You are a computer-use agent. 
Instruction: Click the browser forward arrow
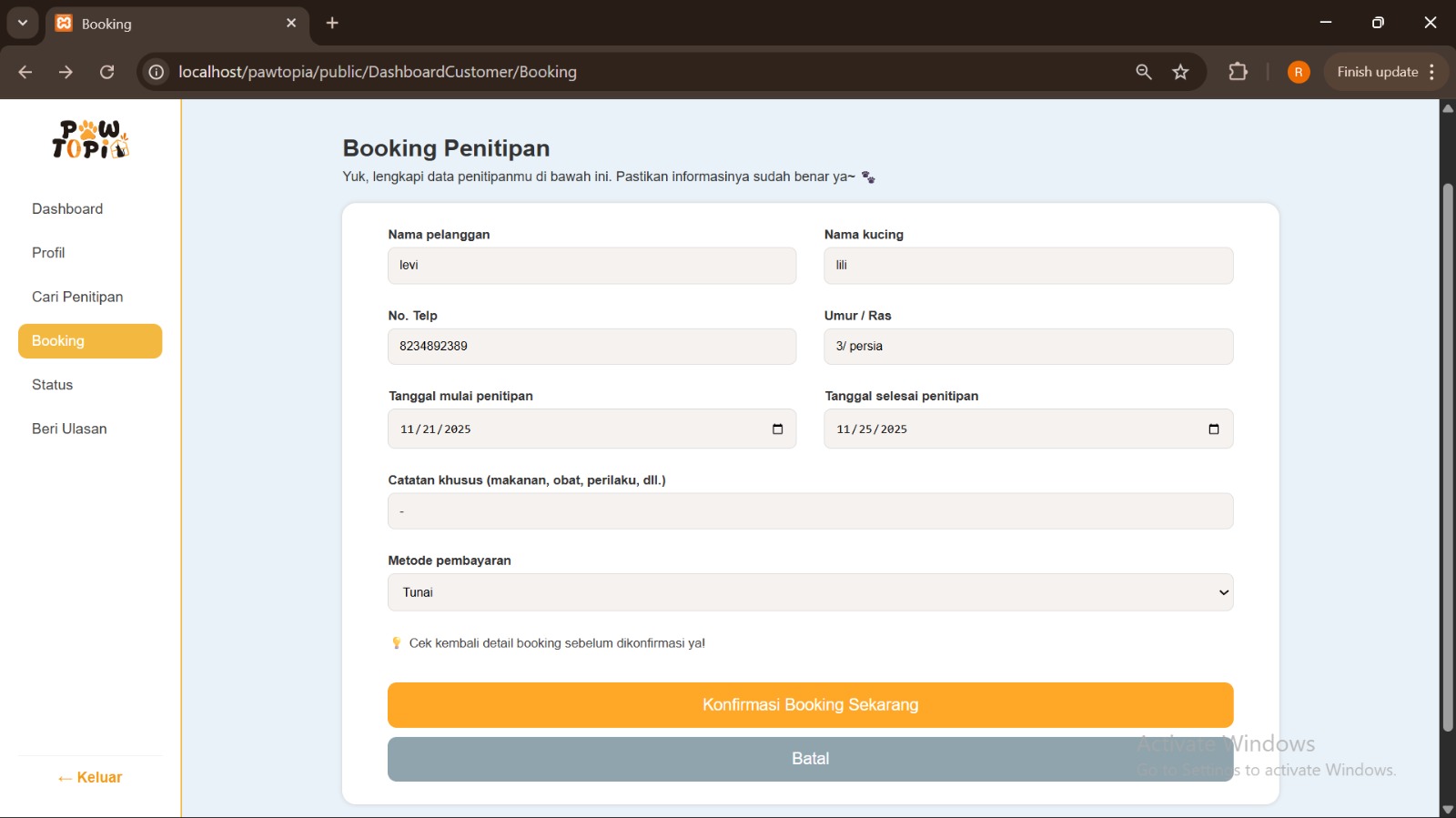(66, 72)
